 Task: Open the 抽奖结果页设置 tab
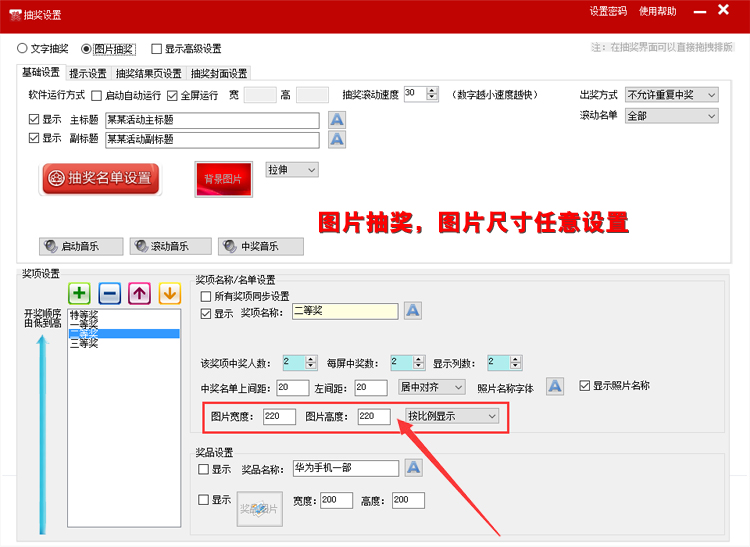coord(149,73)
